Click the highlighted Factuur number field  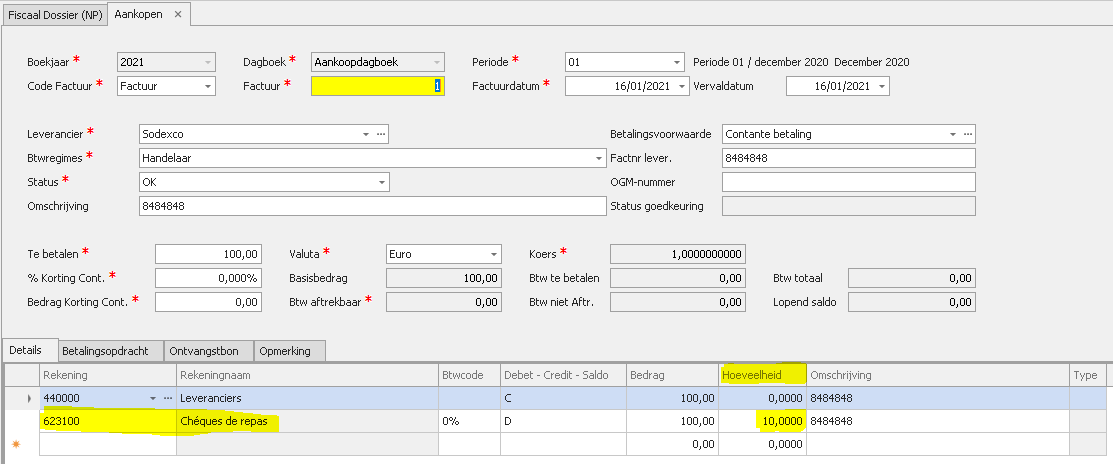point(377,86)
